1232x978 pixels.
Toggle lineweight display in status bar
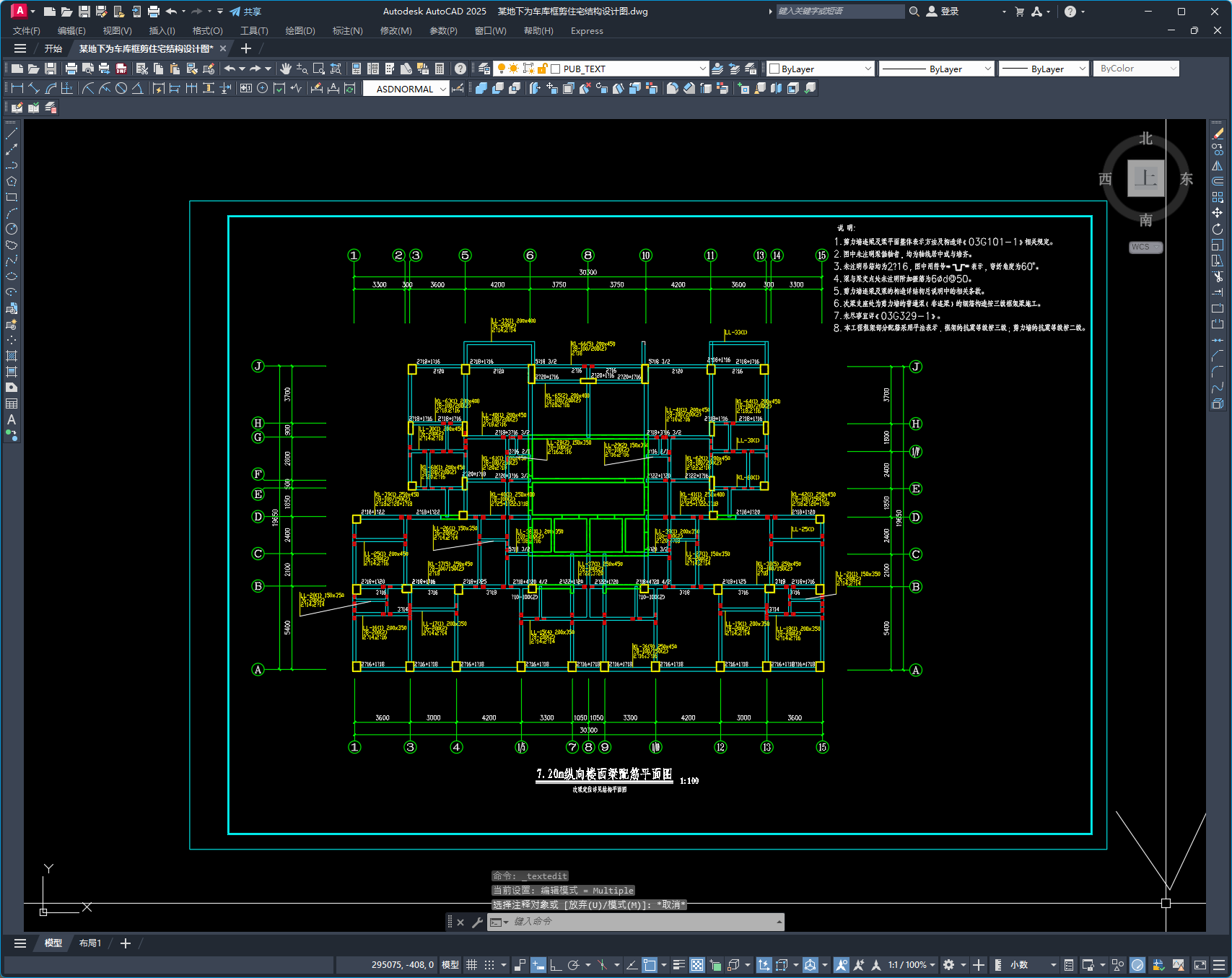[679, 965]
